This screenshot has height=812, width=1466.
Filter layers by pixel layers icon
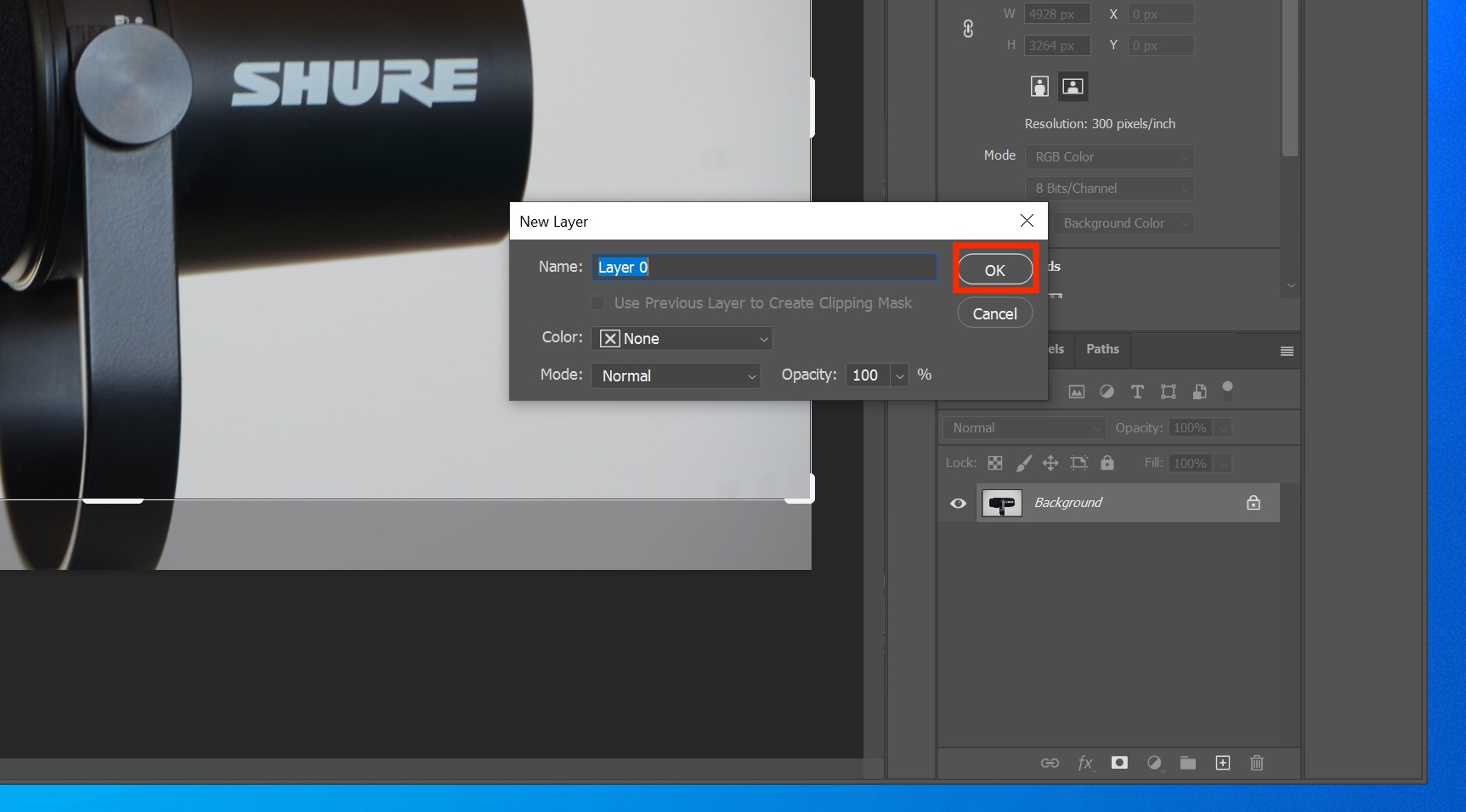(1077, 392)
